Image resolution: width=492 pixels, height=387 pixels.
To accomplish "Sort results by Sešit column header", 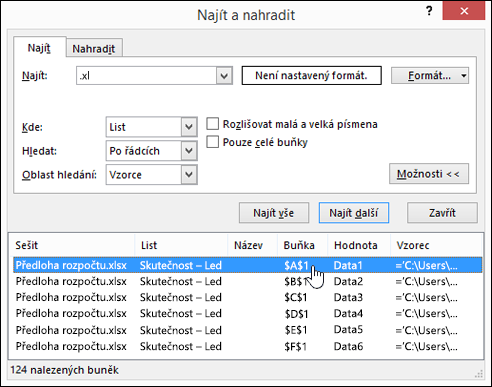I will (72, 245).
